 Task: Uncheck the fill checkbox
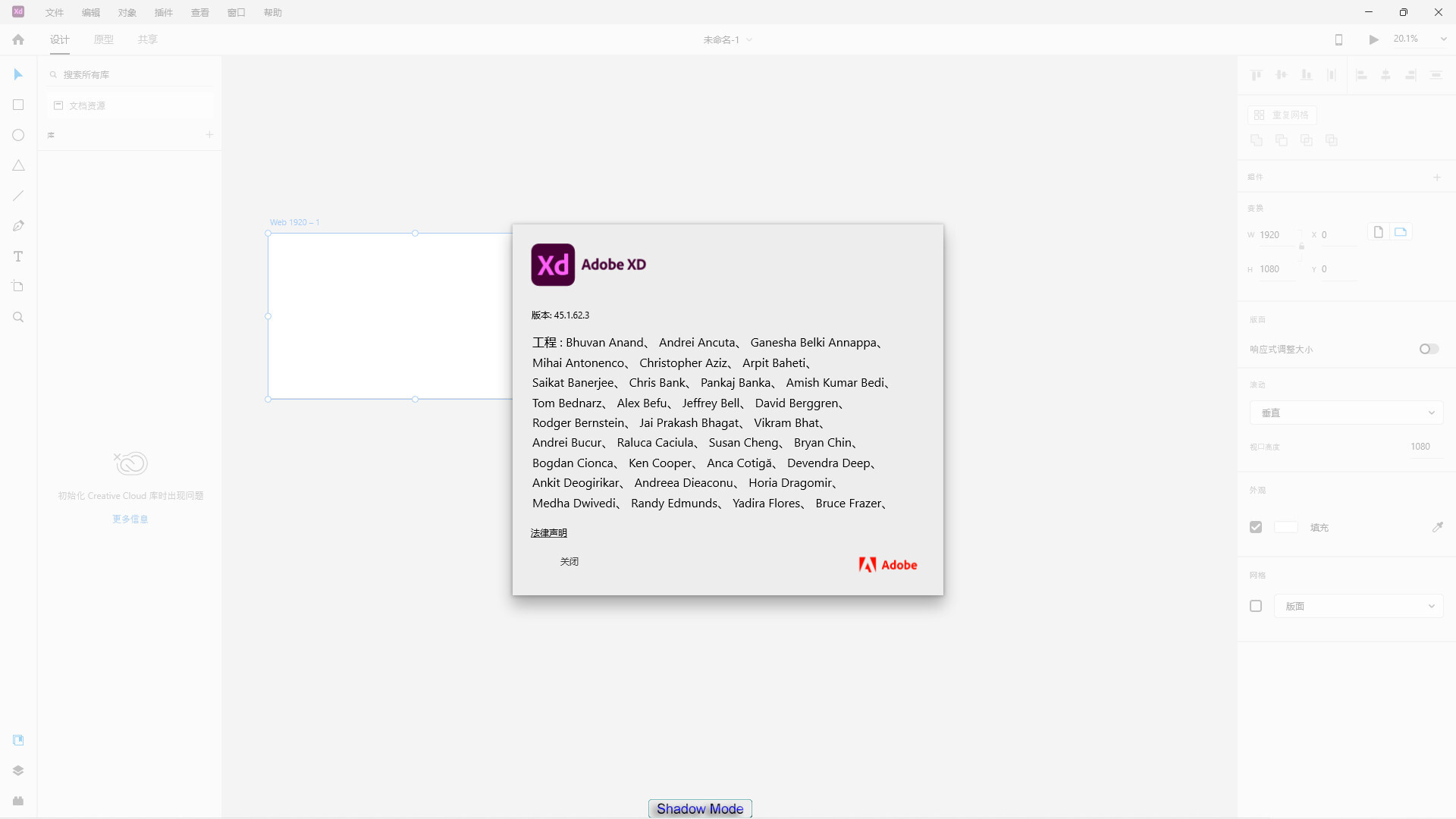tap(1256, 527)
